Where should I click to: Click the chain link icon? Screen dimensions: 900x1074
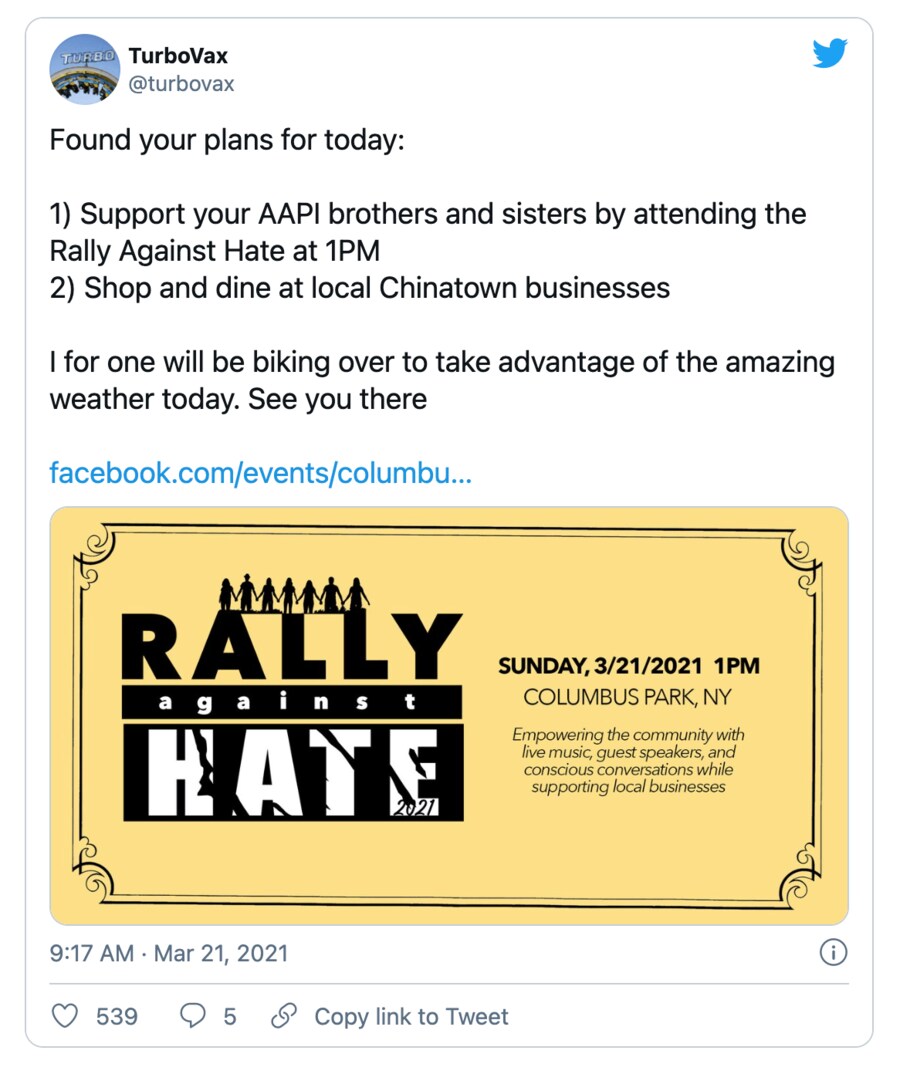coord(285,1016)
